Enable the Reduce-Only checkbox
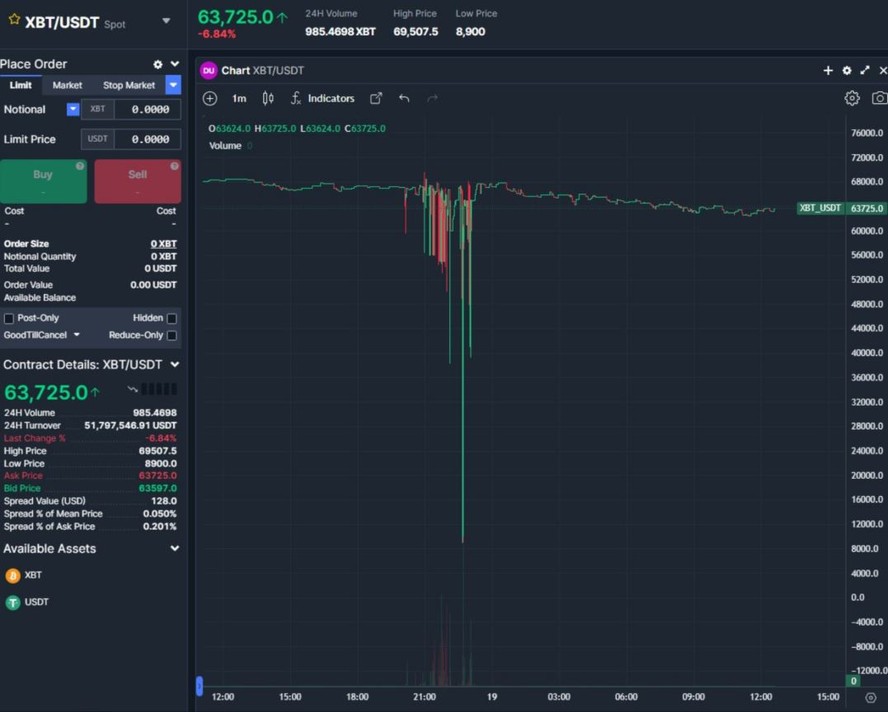 click(x=172, y=335)
